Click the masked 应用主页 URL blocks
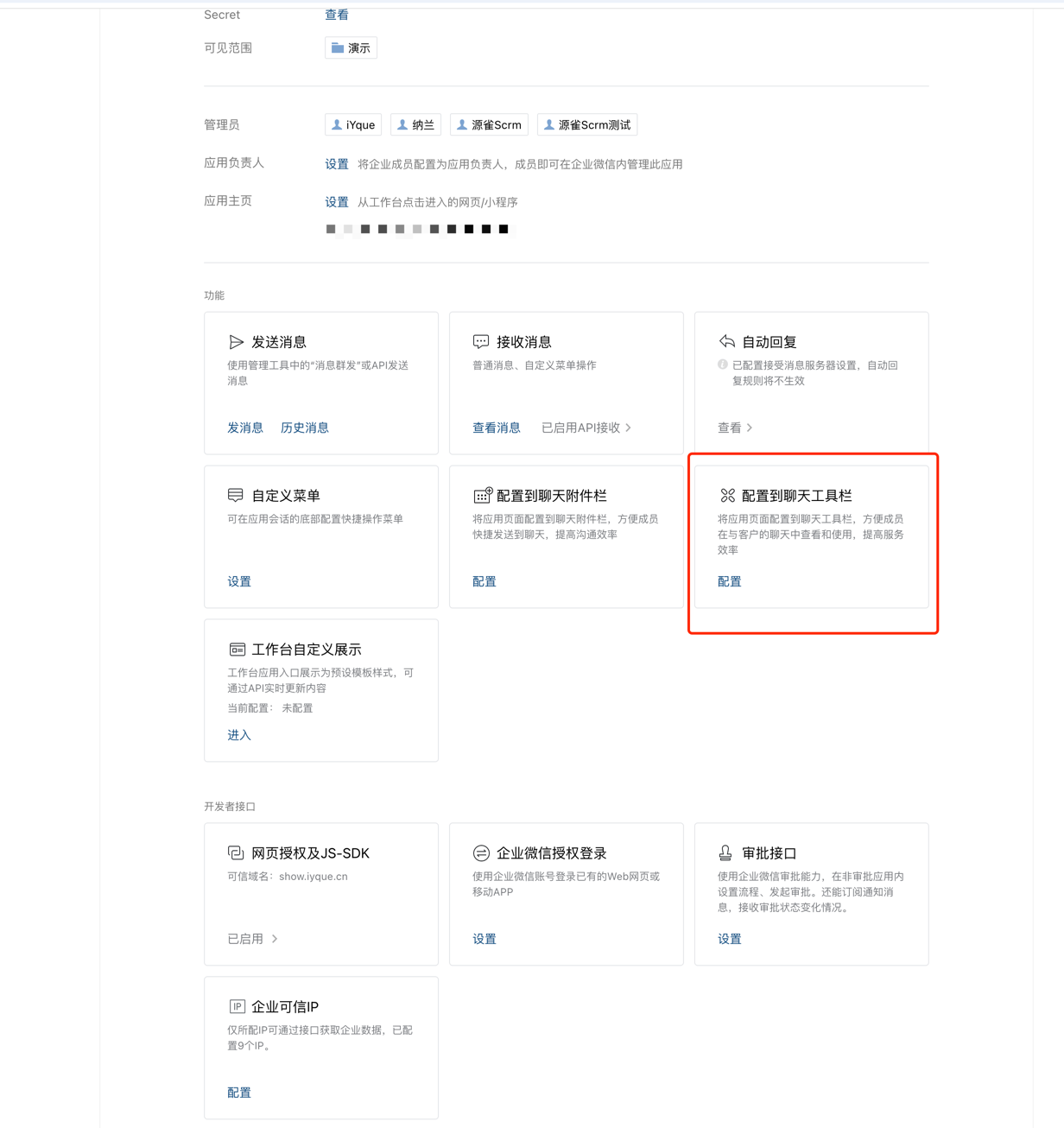1064x1128 pixels. click(x=417, y=229)
